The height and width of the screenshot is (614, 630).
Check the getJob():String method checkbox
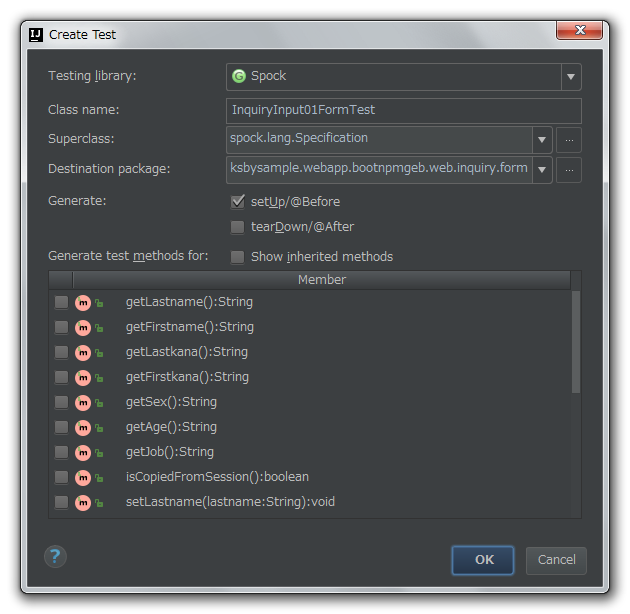(x=61, y=452)
